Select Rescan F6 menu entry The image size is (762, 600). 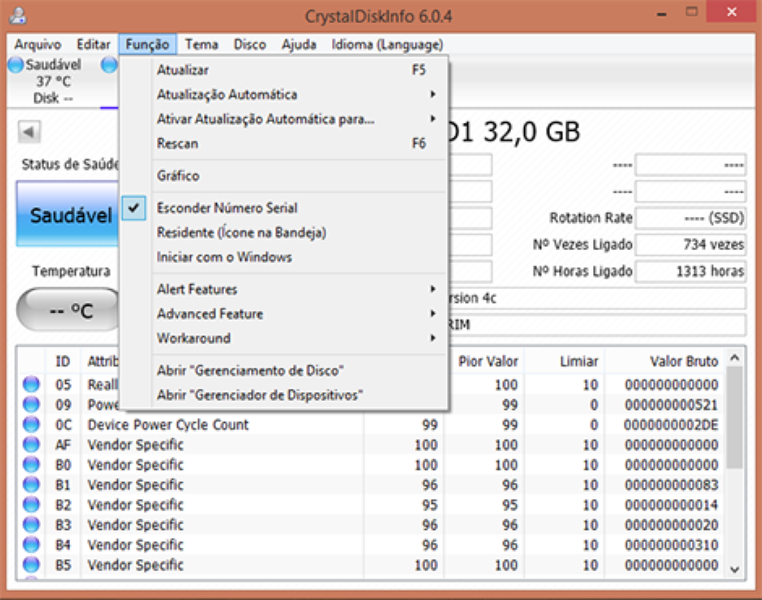tap(283, 143)
